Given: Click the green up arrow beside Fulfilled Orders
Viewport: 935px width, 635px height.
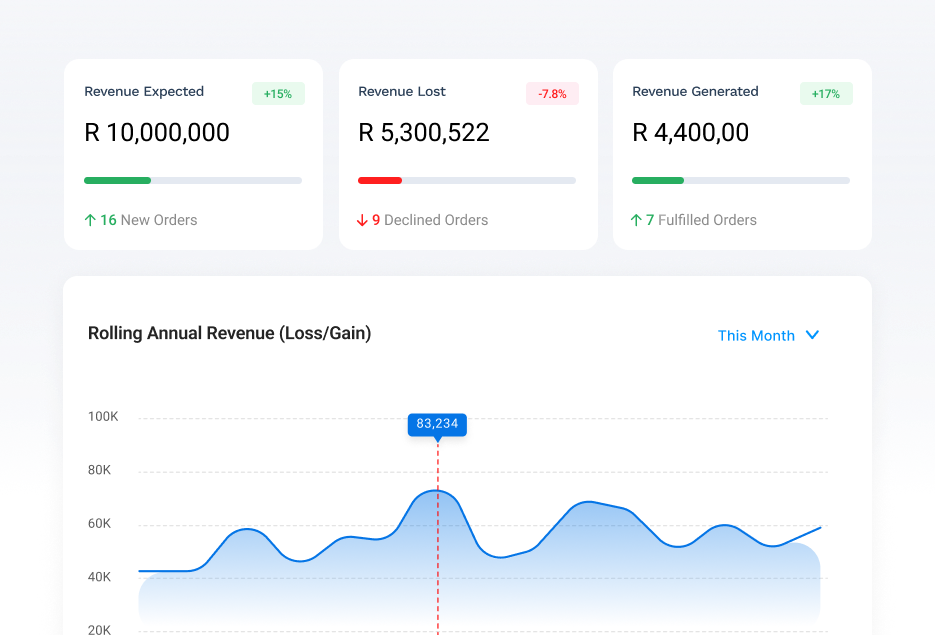Looking at the screenshot, I should click(636, 220).
